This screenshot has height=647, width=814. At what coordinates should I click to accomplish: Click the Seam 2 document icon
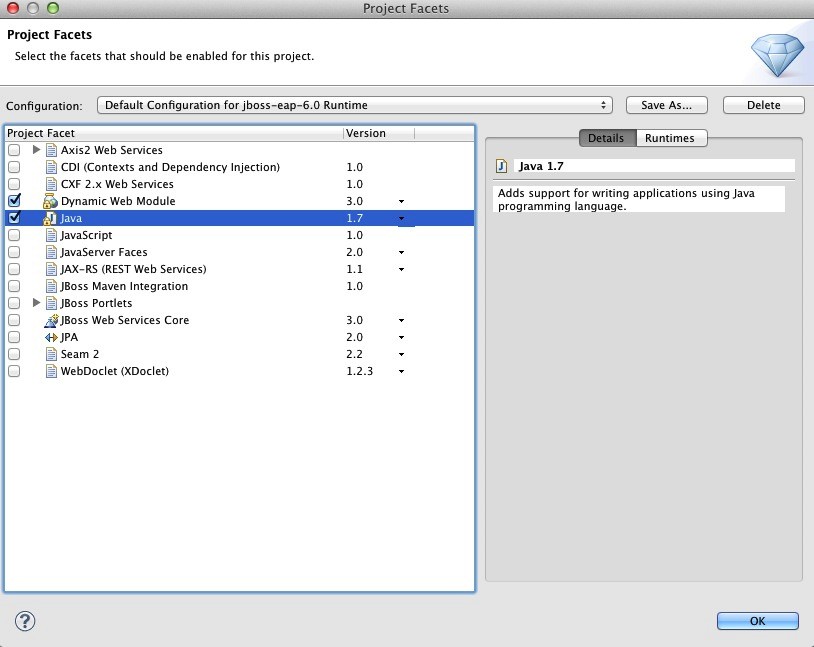click(51, 354)
